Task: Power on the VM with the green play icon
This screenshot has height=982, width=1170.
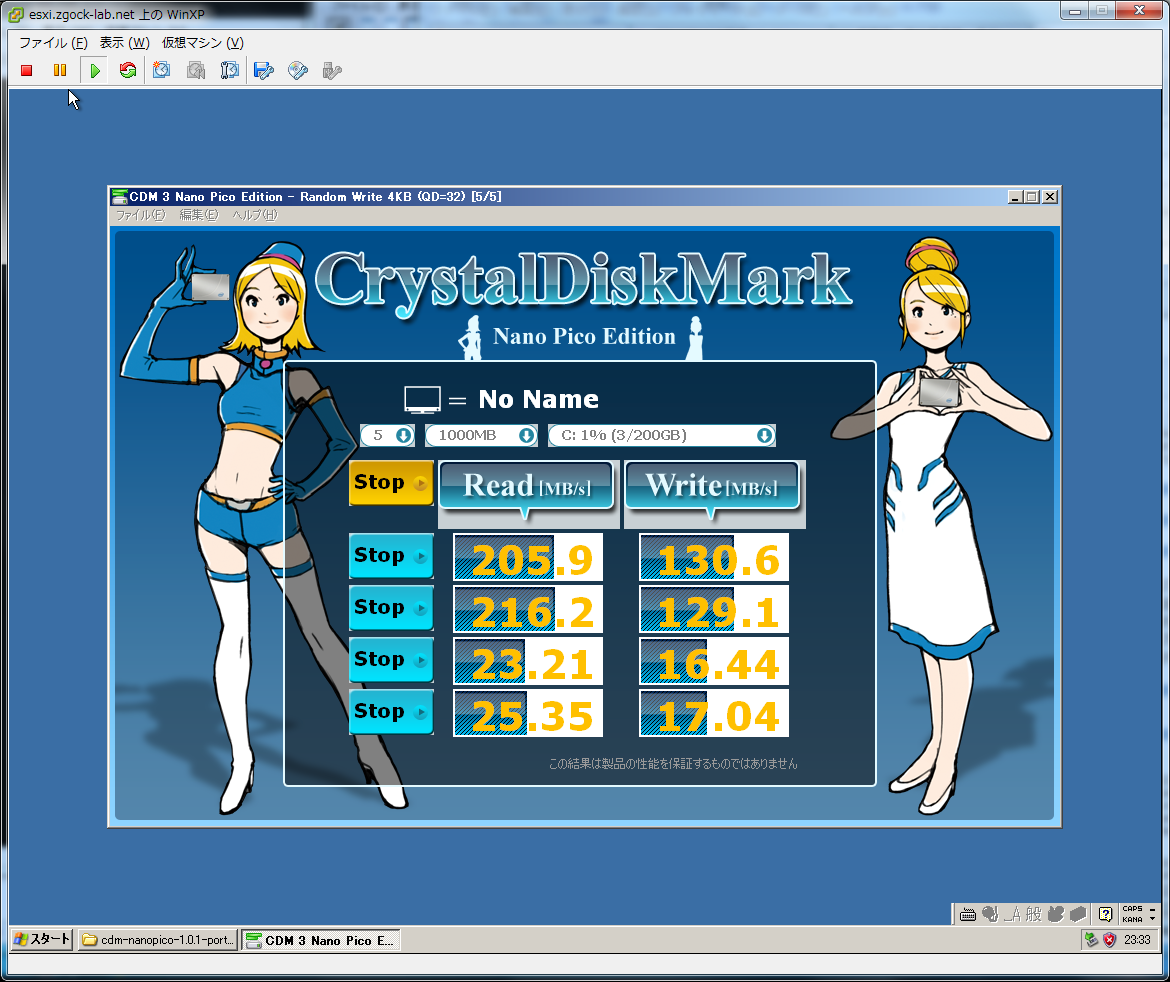Action: click(x=95, y=70)
